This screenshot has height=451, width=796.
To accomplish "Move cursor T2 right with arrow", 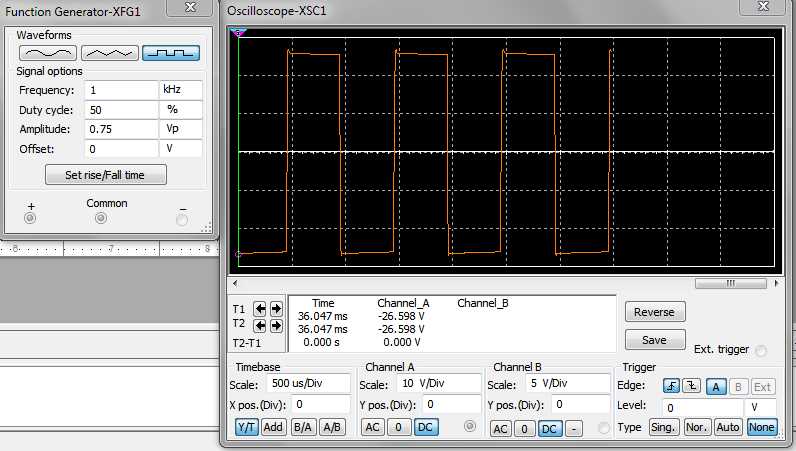I will tap(276, 325).
